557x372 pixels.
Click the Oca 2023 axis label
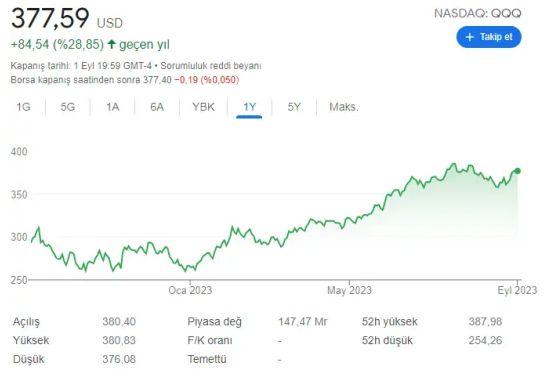(x=190, y=290)
